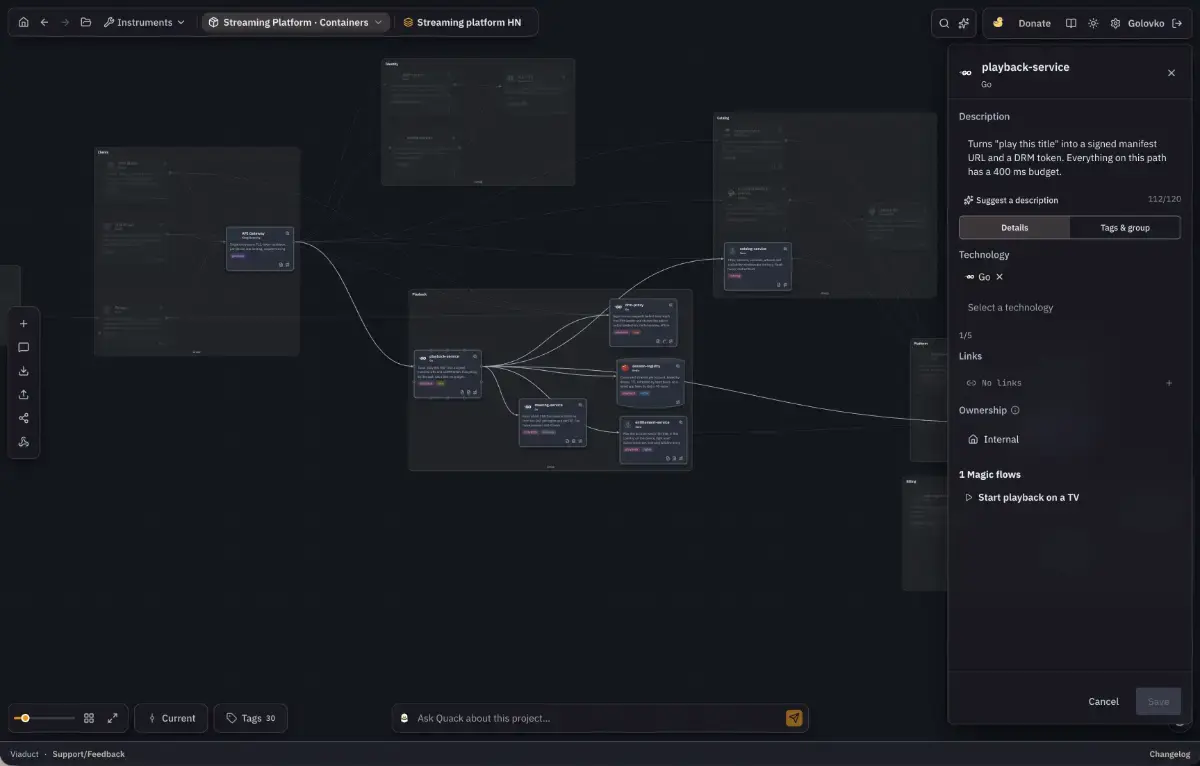Click the Cancel button

coord(1103,701)
